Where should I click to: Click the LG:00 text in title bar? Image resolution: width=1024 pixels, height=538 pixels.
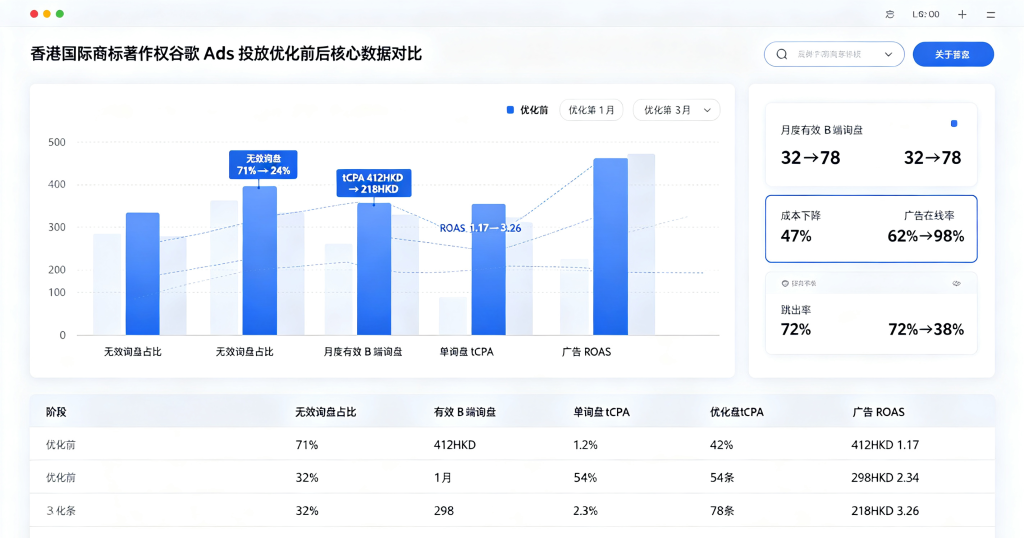pyautogui.click(x=925, y=14)
